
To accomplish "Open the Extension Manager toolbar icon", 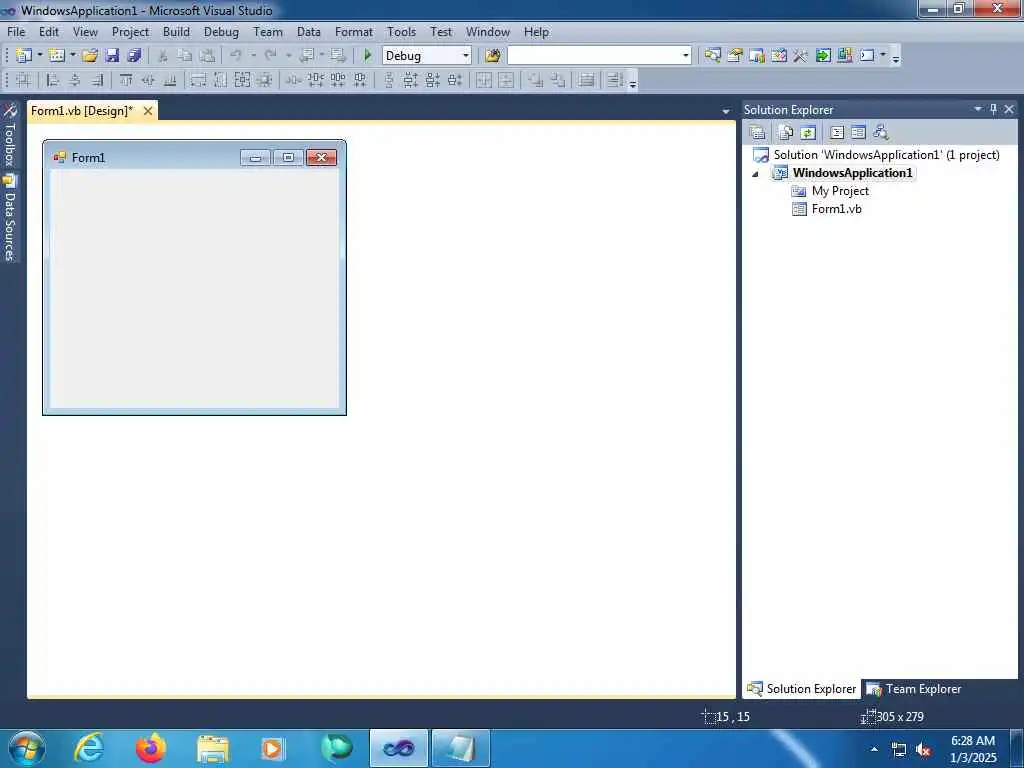I will pos(845,56).
